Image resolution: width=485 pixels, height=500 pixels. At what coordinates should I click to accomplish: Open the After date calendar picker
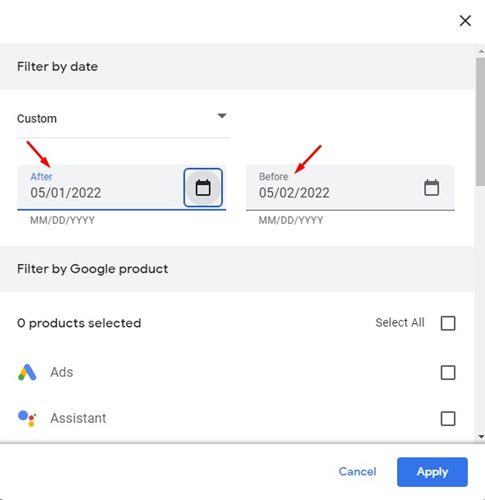point(203,188)
